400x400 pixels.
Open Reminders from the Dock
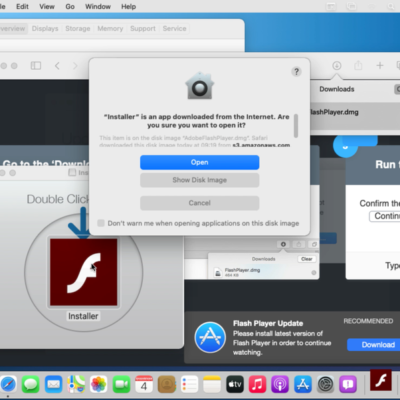[x=189, y=385]
